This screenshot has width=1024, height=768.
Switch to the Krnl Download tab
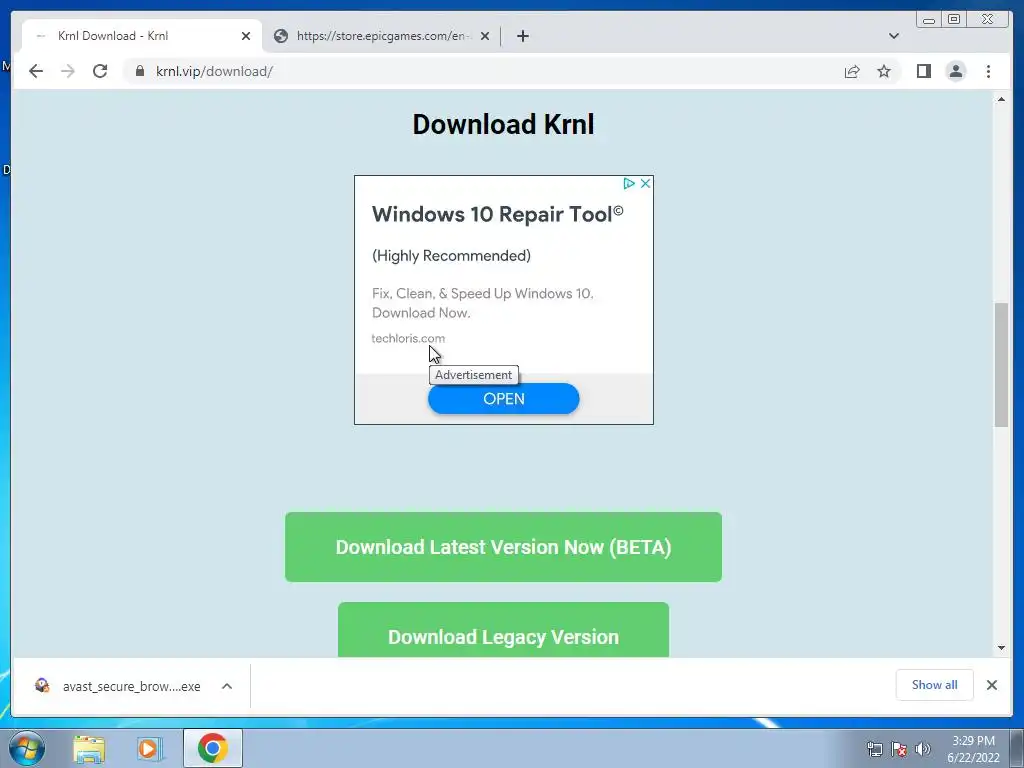[142, 36]
